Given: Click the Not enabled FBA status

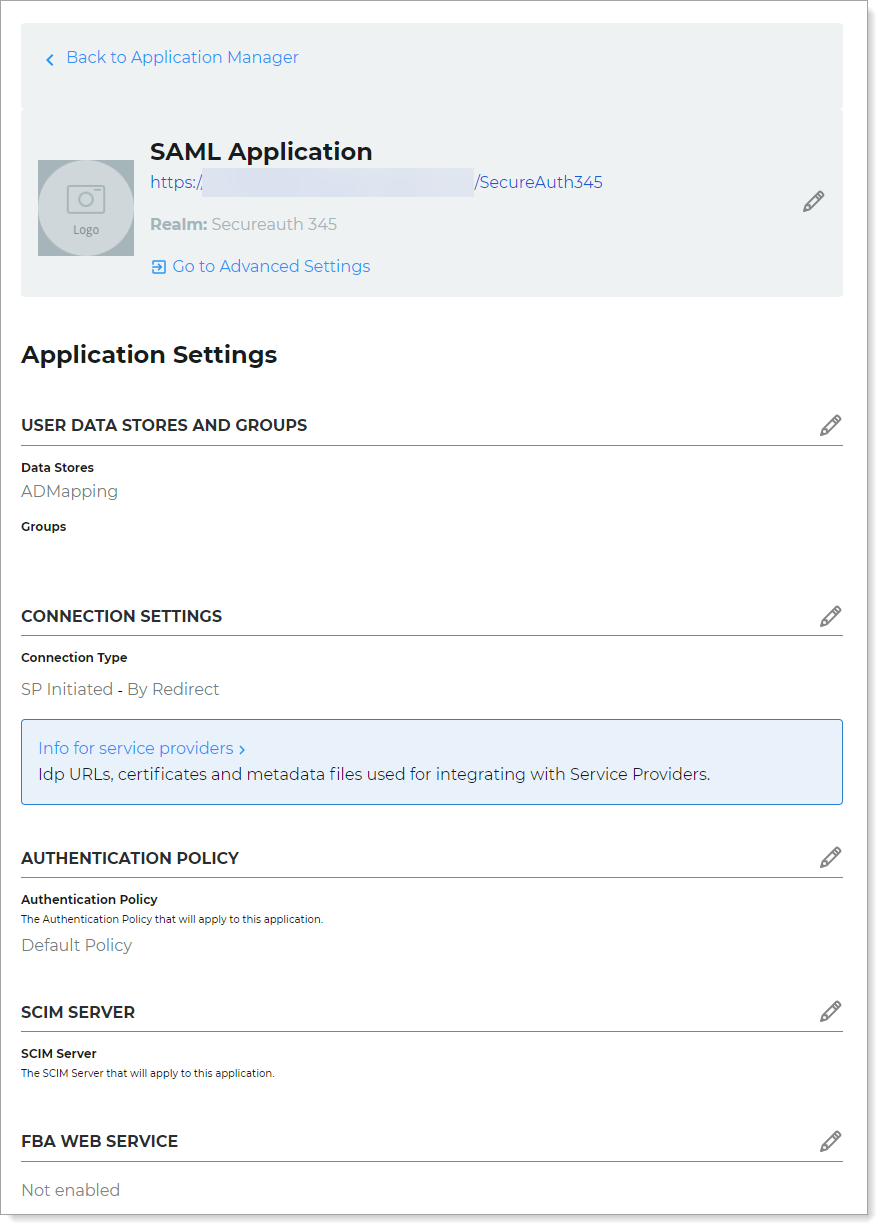Looking at the screenshot, I should tap(70, 1190).
